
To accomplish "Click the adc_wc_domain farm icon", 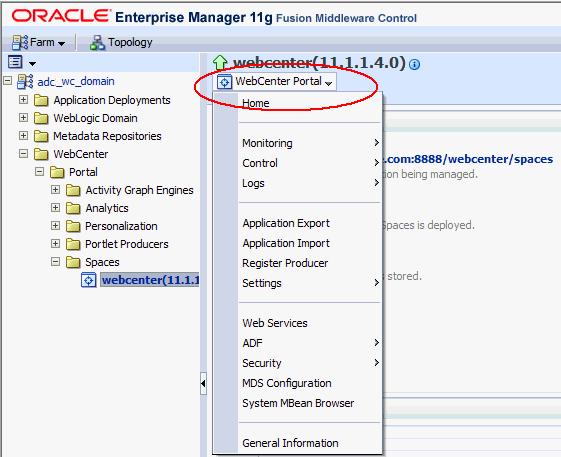I will pyautogui.click(x=25, y=81).
